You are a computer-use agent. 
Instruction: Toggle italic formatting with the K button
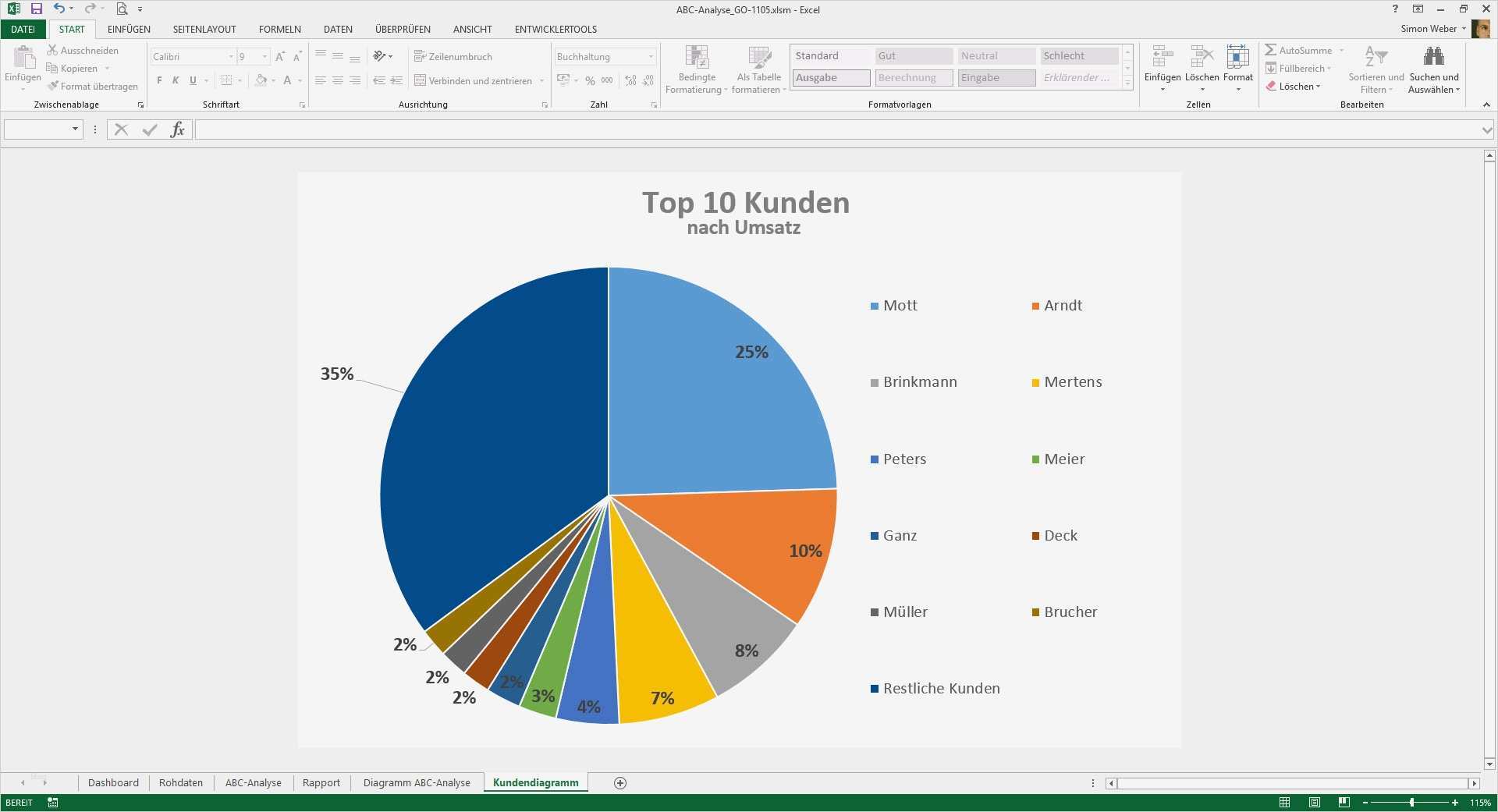tap(175, 80)
